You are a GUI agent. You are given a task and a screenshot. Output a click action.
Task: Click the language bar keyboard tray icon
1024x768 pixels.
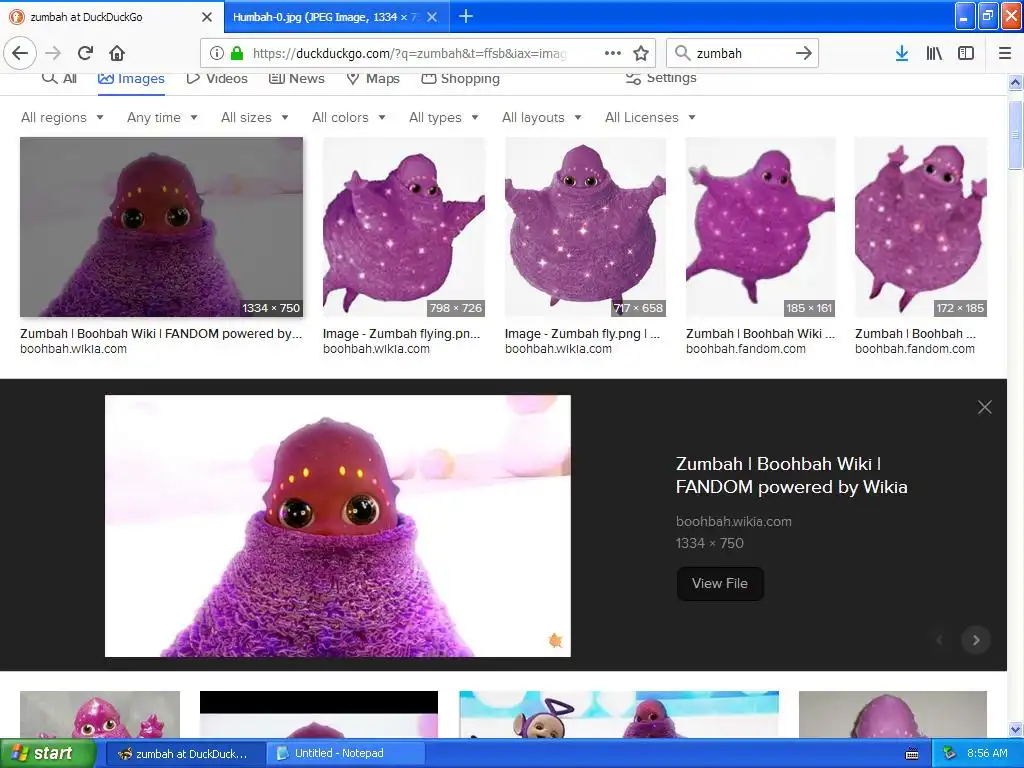tap(912, 754)
